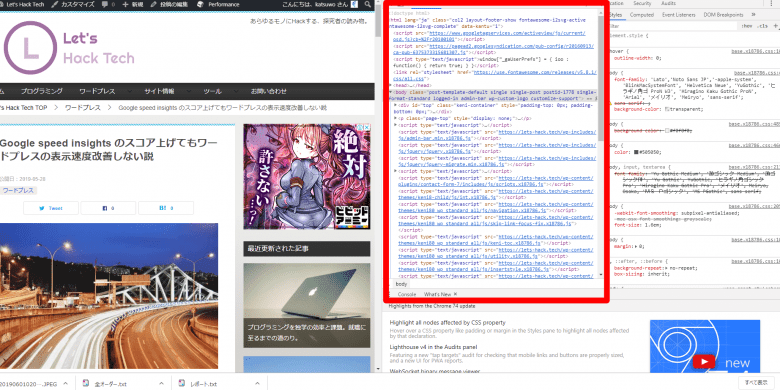Click the 投稿の編集 admin bar link
Viewport: 780px width, 390px height.
[x=169, y=4]
